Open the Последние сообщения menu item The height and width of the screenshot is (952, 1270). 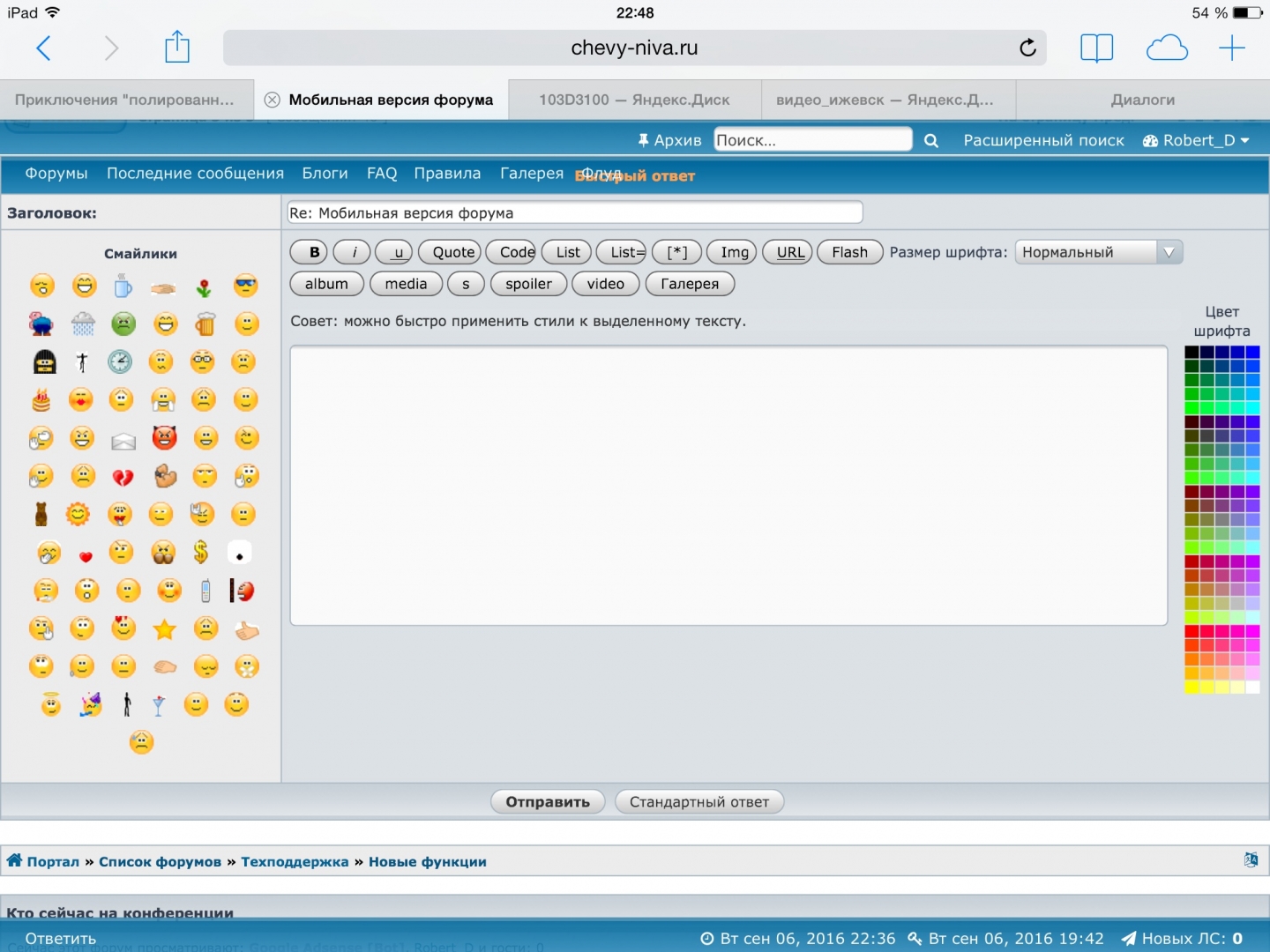click(x=195, y=174)
